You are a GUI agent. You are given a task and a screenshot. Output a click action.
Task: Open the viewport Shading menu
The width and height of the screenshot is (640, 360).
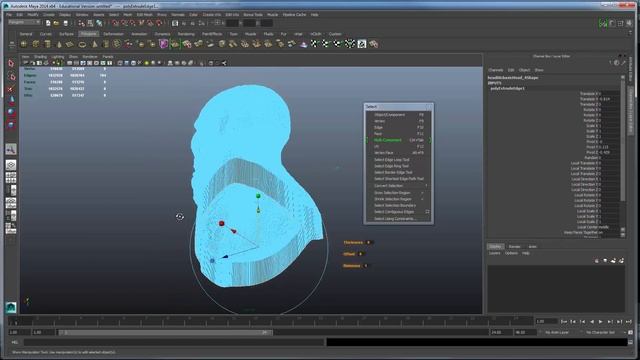pos(40,57)
